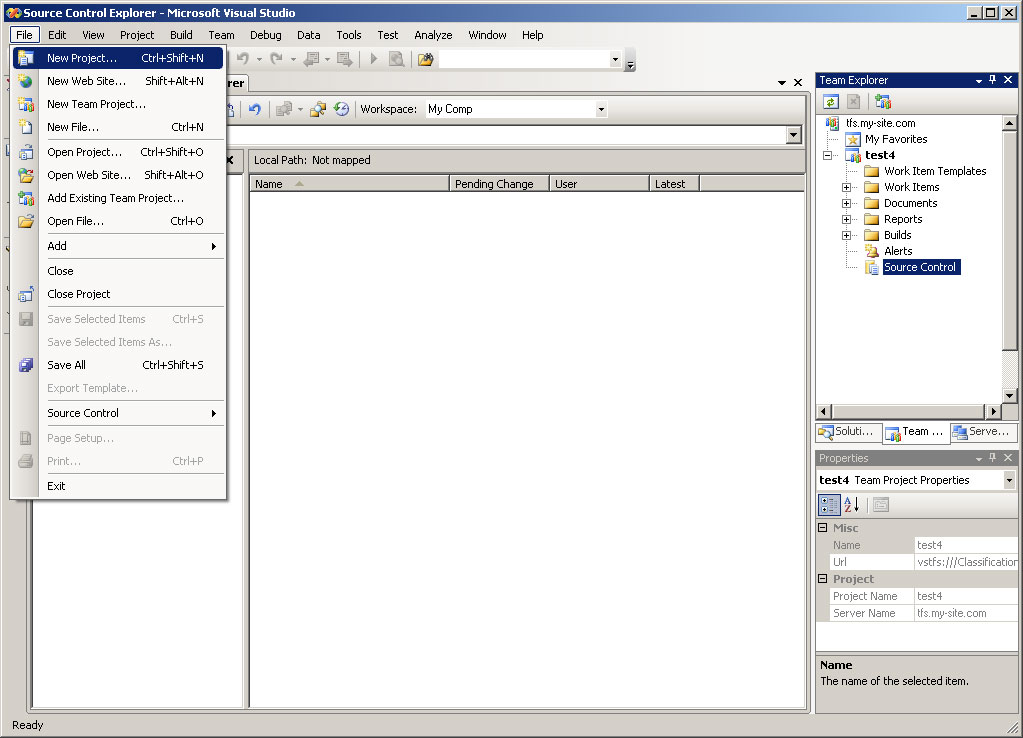Viewport: 1023px width, 738px height.
Task: Click the Find in Files binoculars icon
Action: coord(425,59)
